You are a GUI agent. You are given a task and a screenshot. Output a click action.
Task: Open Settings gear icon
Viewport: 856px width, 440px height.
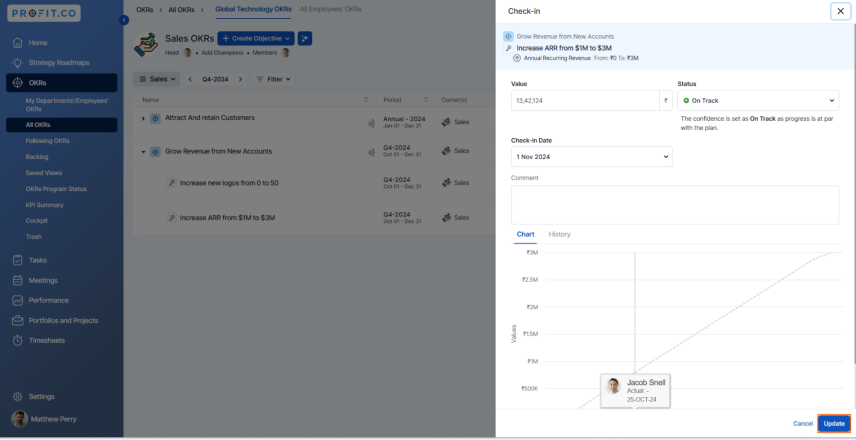click(x=18, y=397)
